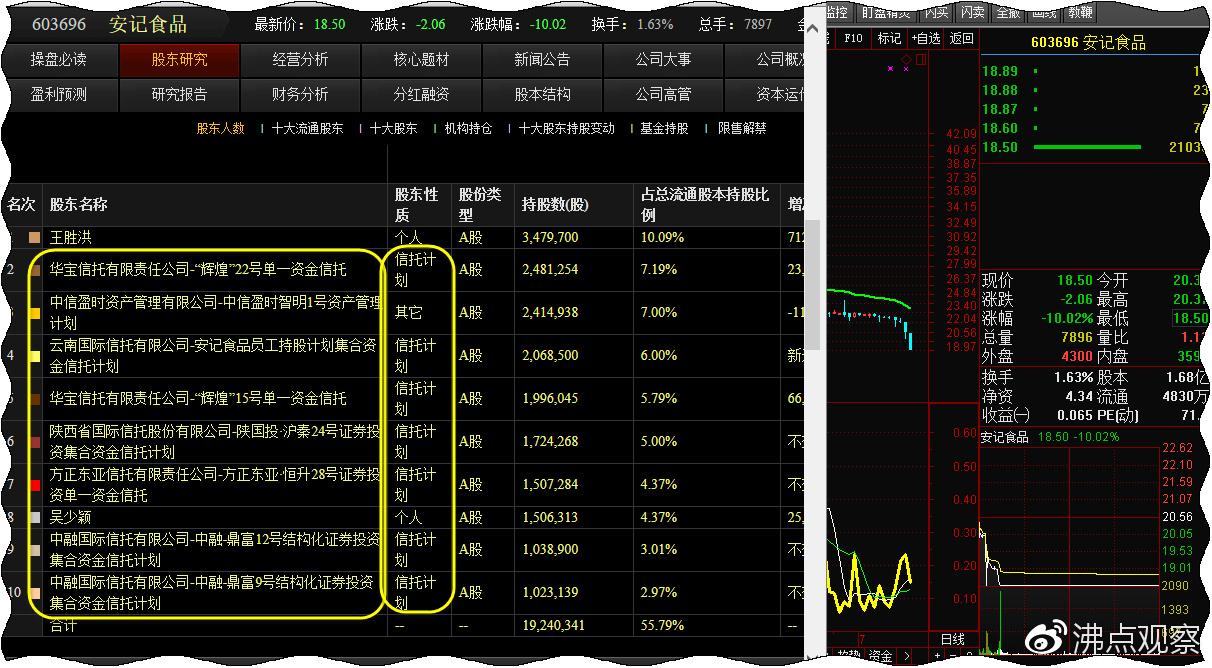The width and height of the screenshot is (1212, 668).
Task: Open the 资金 tab below the chart
Action: click(881, 657)
